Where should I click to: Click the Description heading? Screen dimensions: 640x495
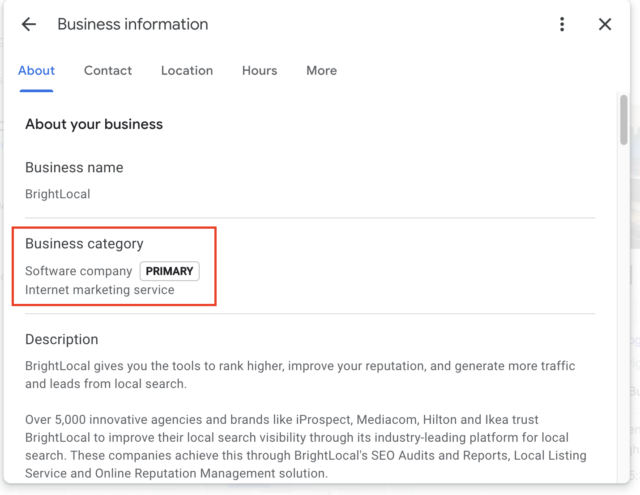point(62,340)
